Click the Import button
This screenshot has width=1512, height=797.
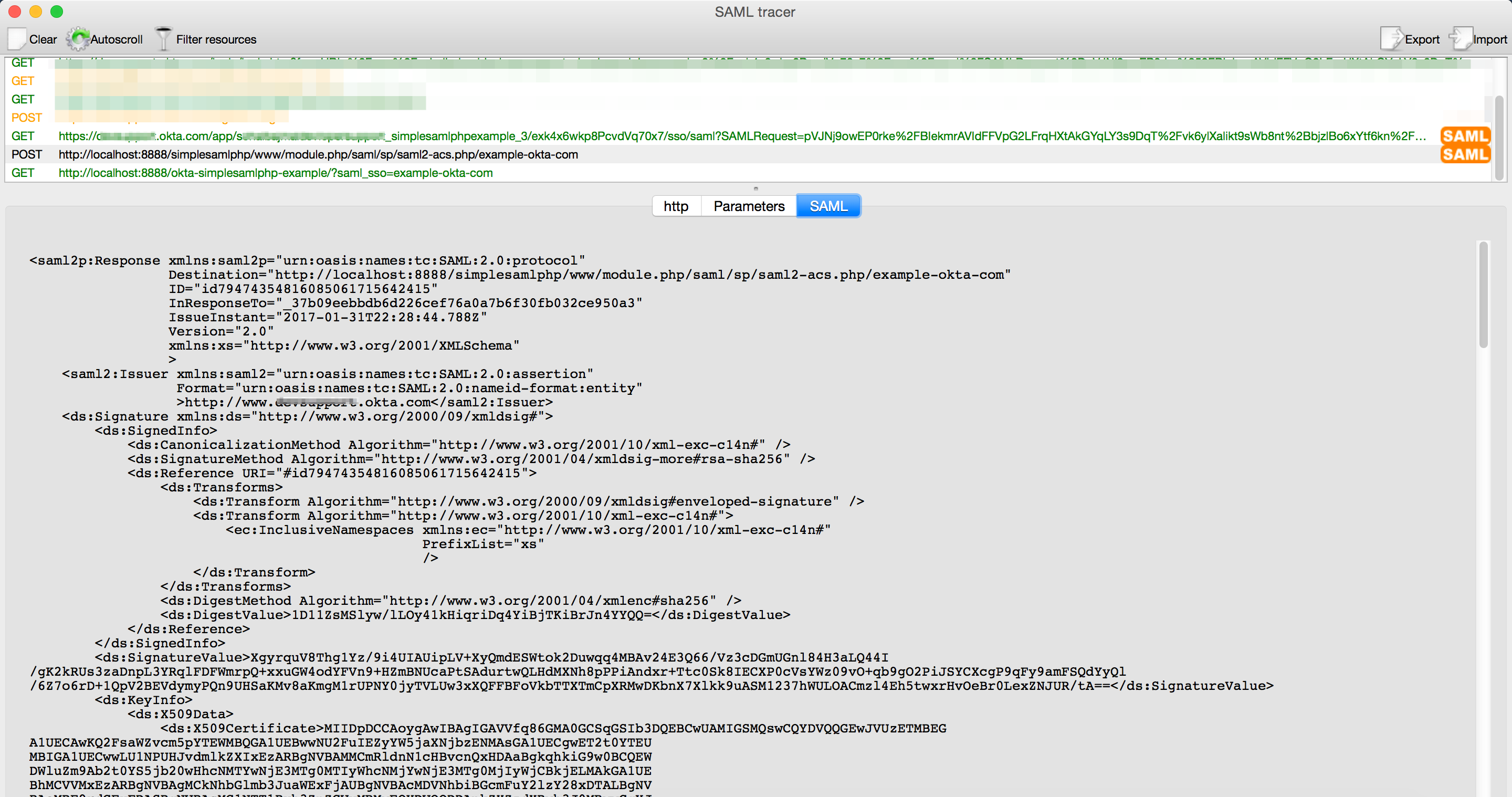click(1479, 38)
